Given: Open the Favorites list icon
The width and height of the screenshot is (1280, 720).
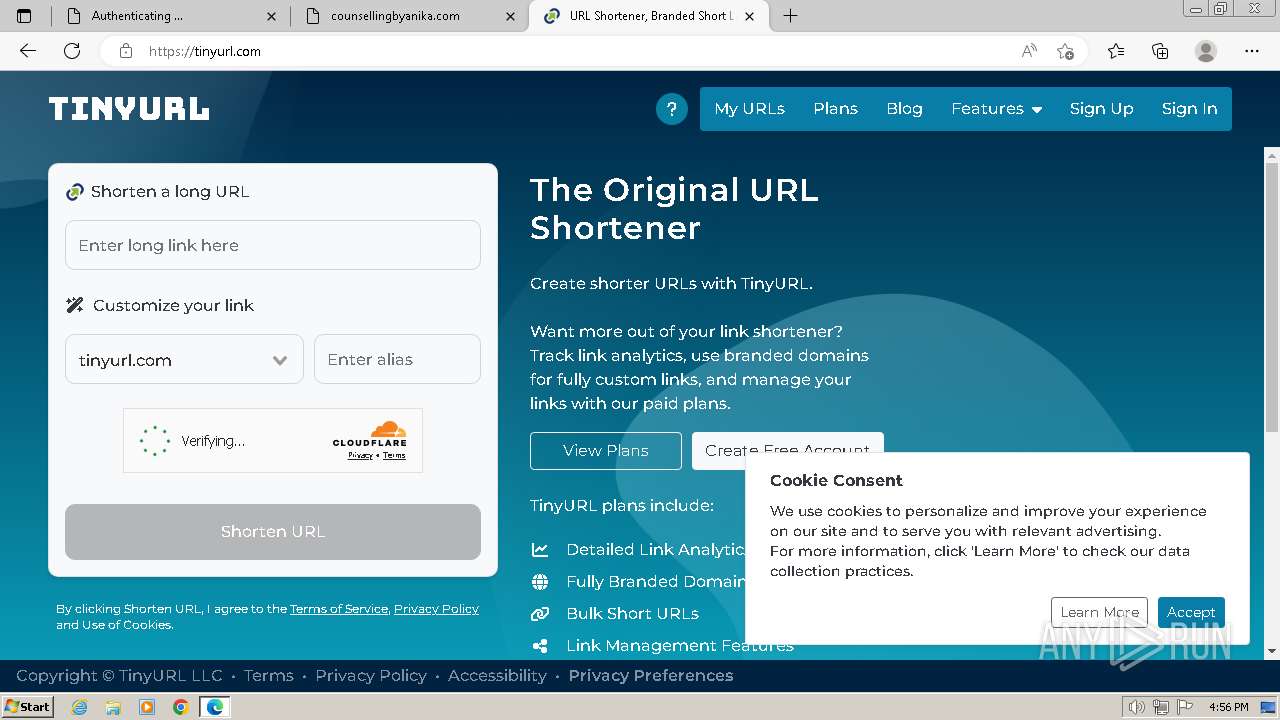Looking at the screenshot, I should coord(1116,51).
